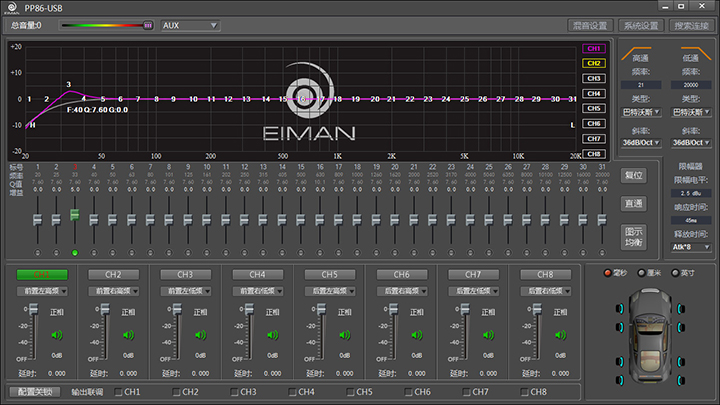720x405 pixels.
Task: Enable CH6 output link checkbox
Action: [x=409, y=392]
